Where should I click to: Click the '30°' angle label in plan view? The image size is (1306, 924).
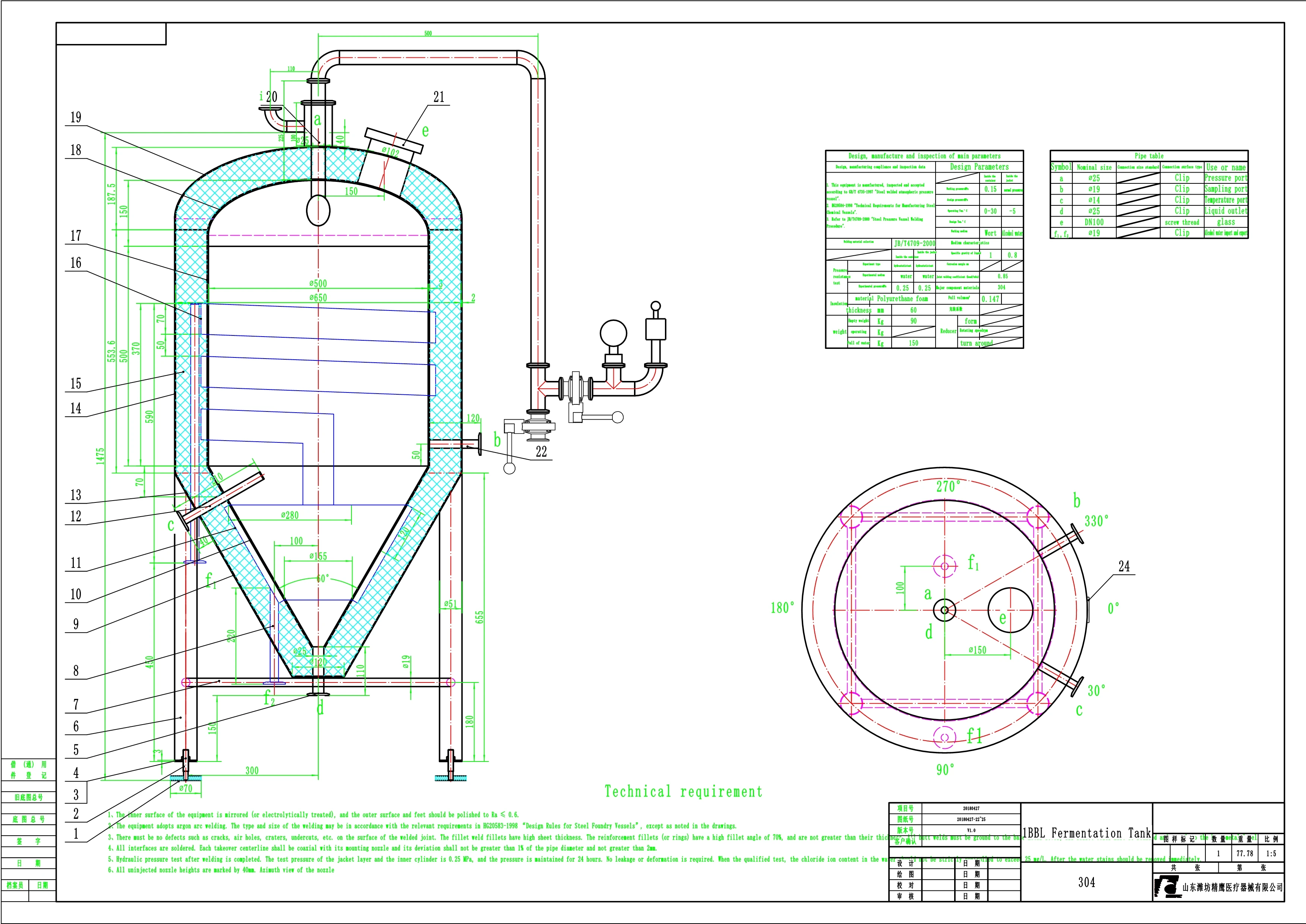click(1097, 691)
